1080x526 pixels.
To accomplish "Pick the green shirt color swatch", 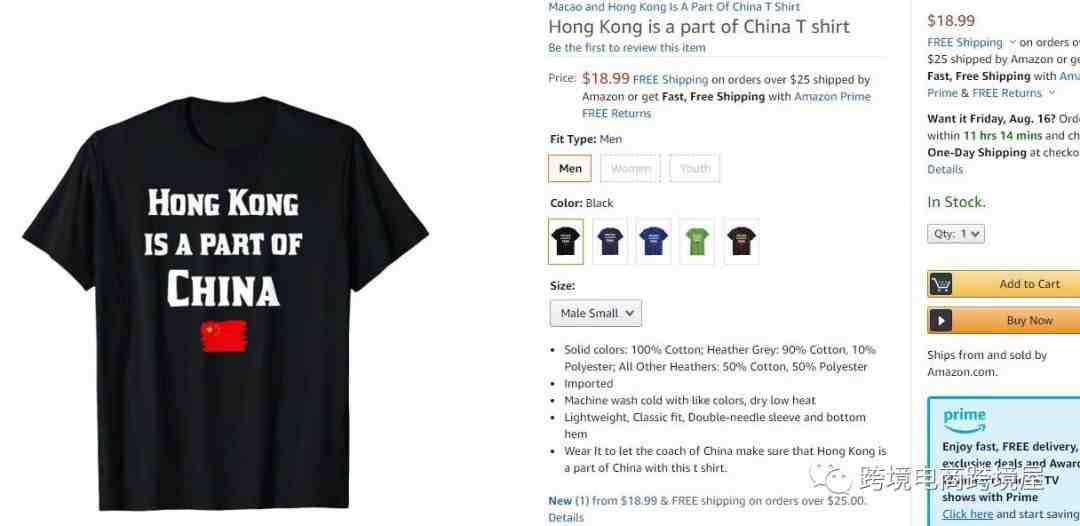I will [697, 241].
